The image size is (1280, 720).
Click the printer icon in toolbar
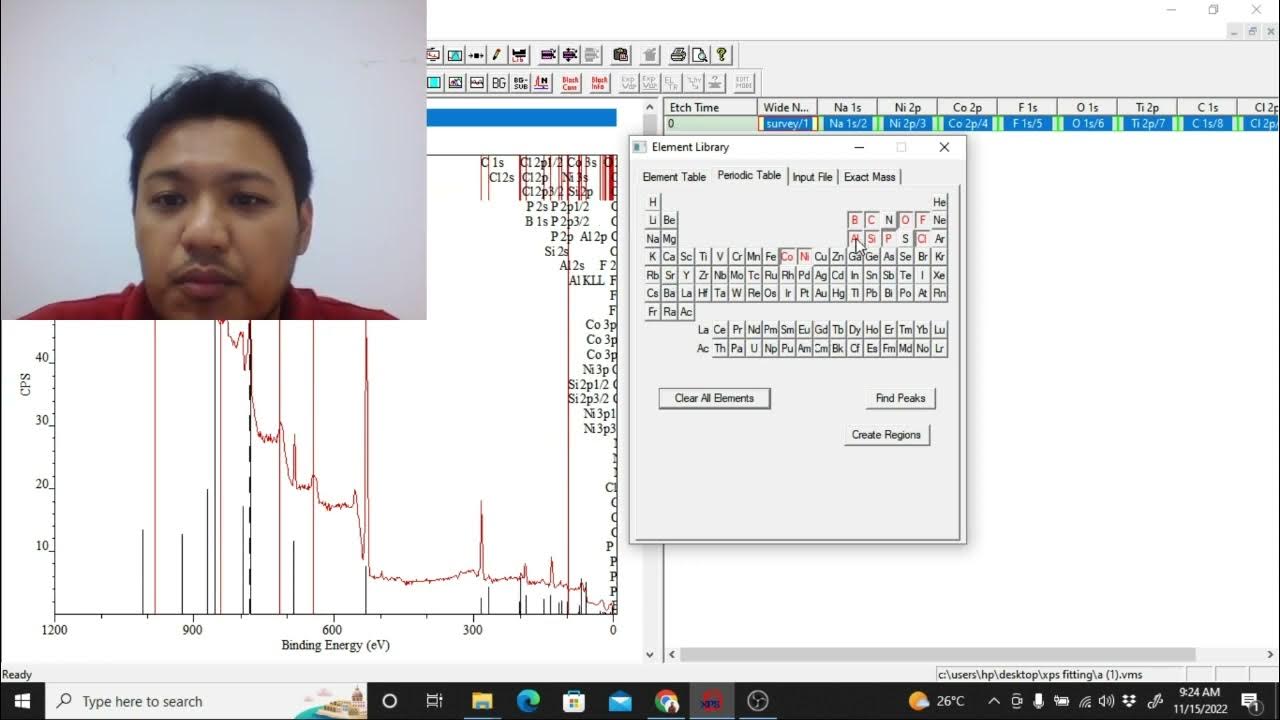679,54
